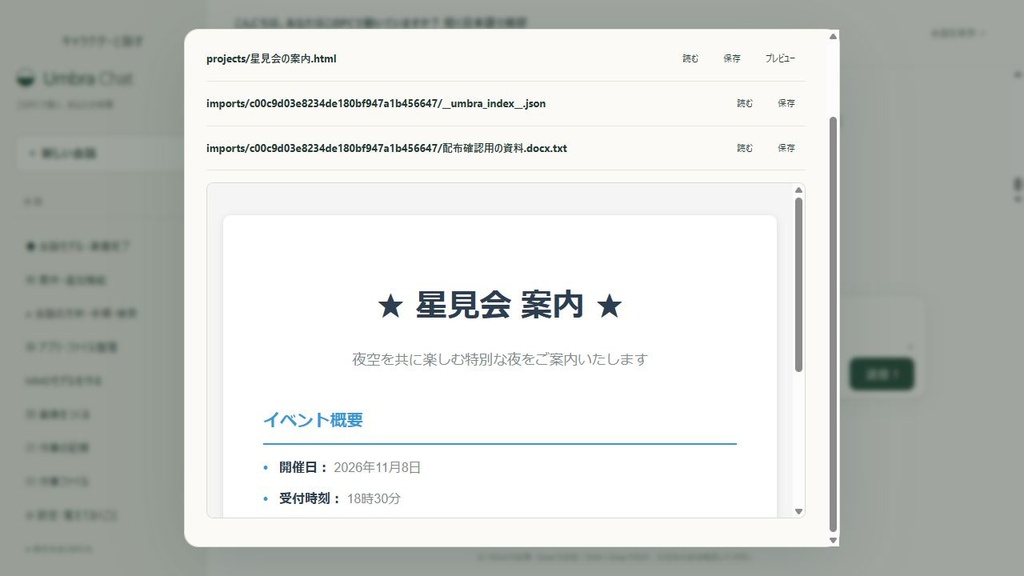Click the dialog scrollbar up arrow
1024x576 pixels.
tap(833, 37)
